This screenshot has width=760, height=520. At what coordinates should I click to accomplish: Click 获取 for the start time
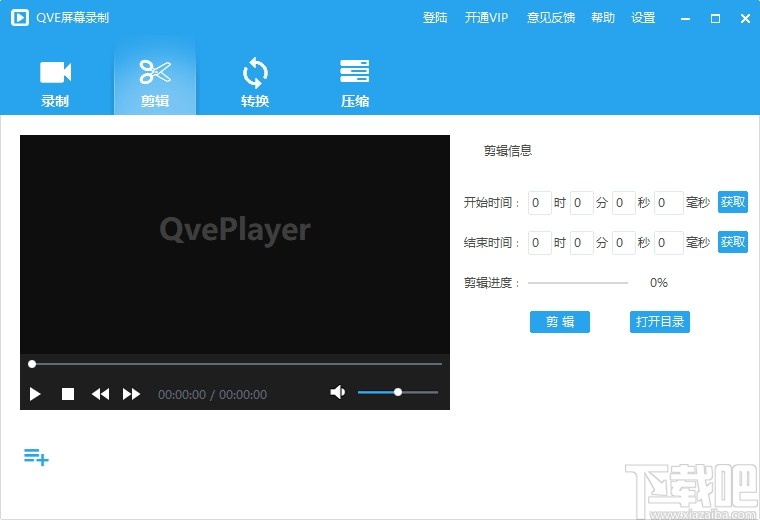point(732,202)
